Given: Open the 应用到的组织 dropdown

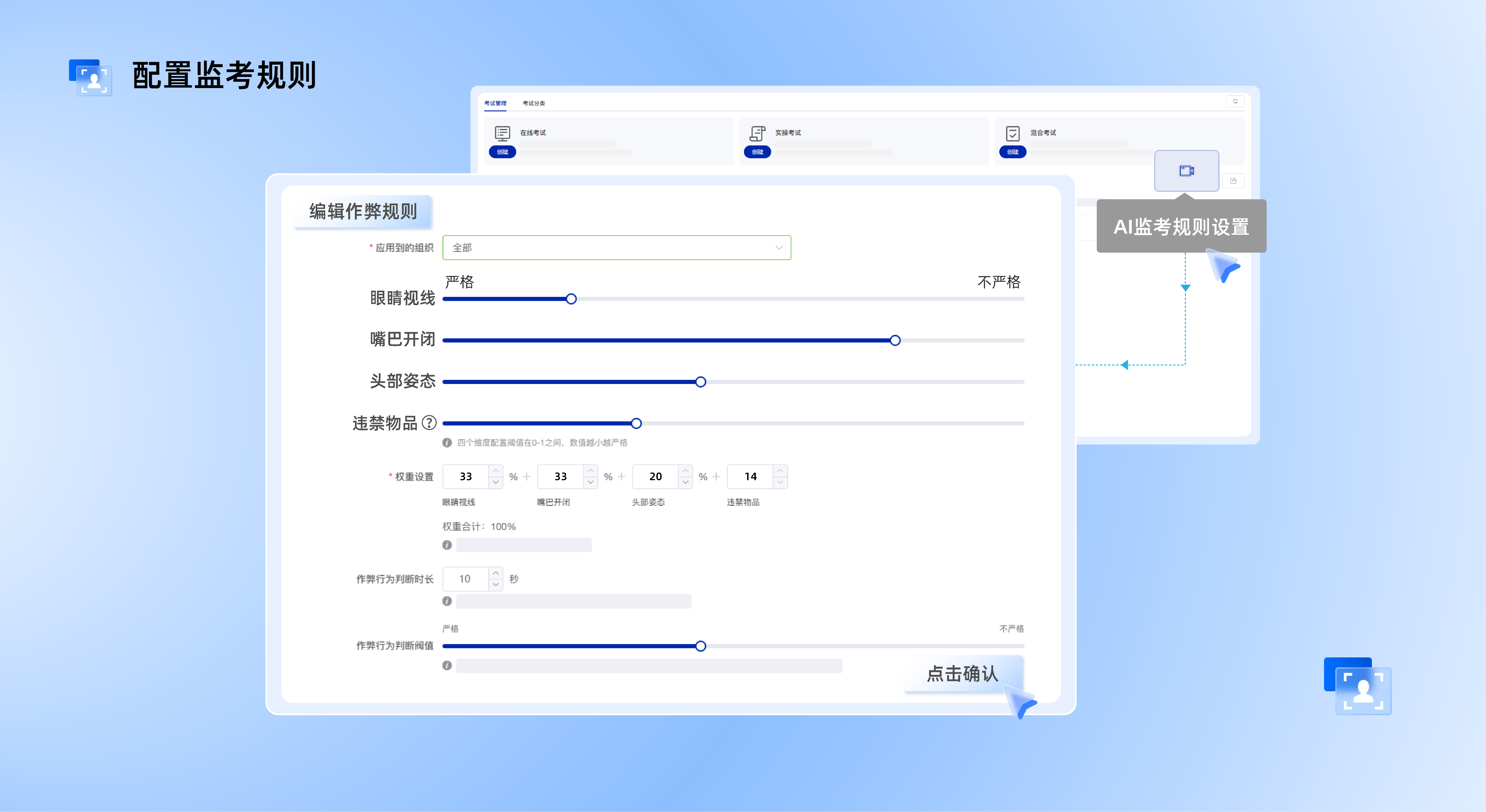Looking at the screenshot, I should point(616,247).
